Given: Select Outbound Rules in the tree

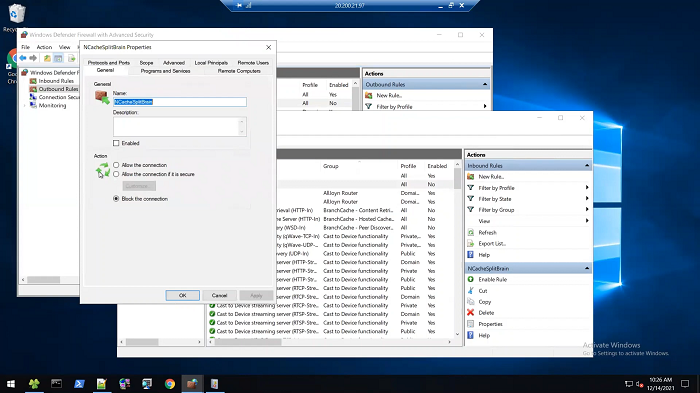Looking at the screenshot, I should coord(58,89).
